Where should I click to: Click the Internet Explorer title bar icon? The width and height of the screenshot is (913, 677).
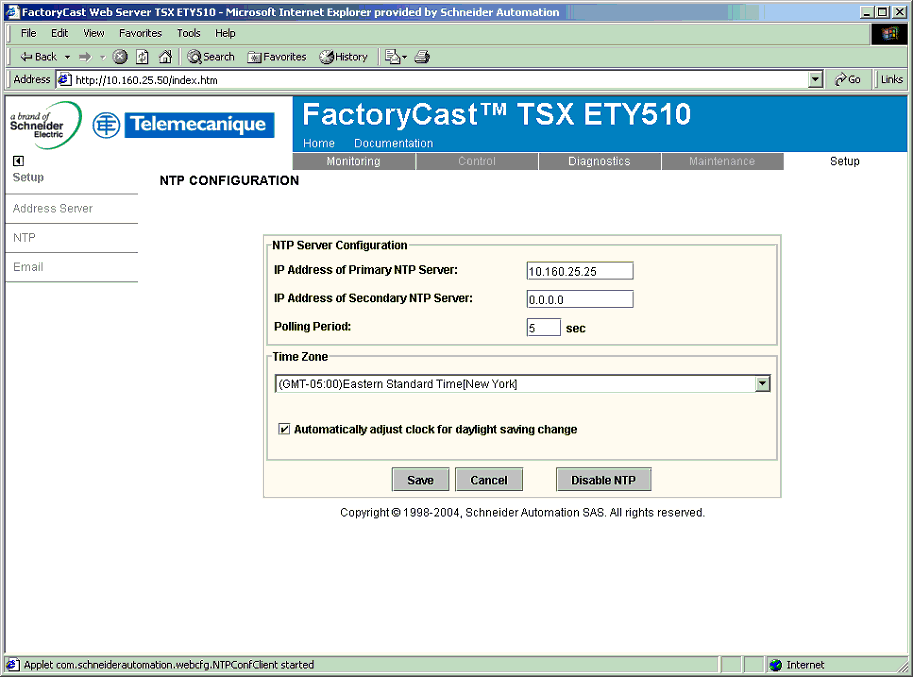(12, 12)
